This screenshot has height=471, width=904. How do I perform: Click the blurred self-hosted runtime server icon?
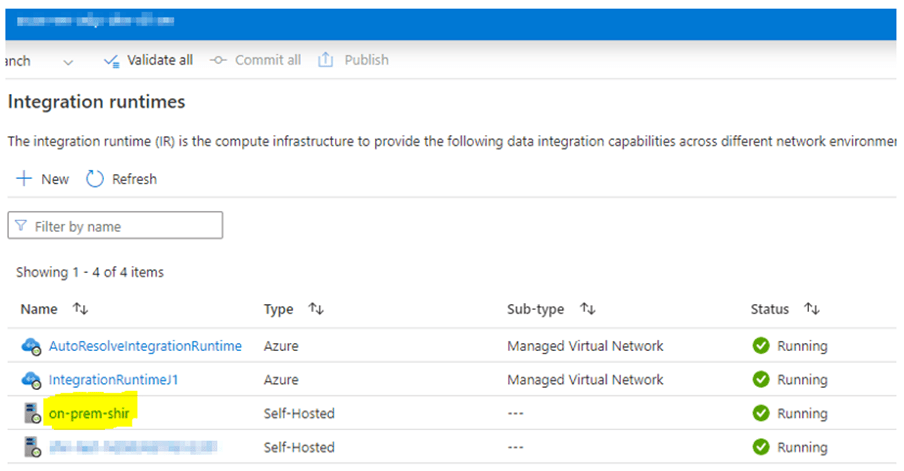(31, 447)
